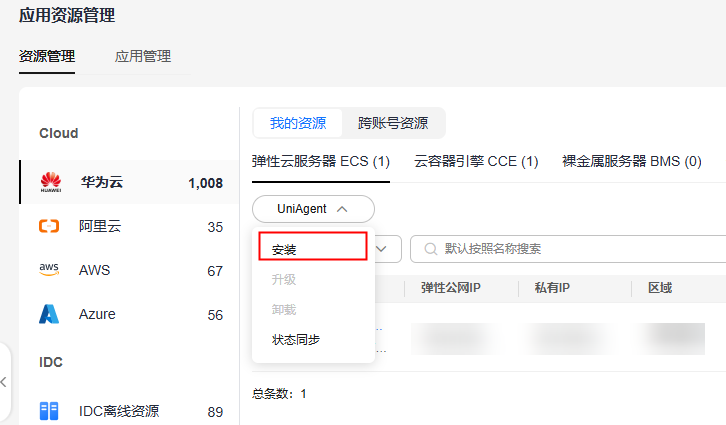Select Azure in Cloud list
Screen dimensions: 726x425
pyautogui.click(x=129, y=314)
